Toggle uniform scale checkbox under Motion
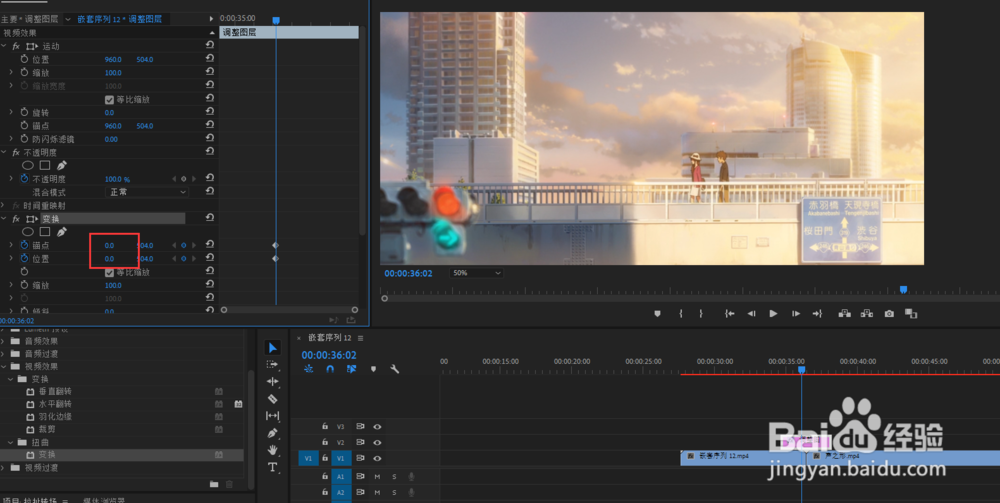 click(x=109, y=99)
